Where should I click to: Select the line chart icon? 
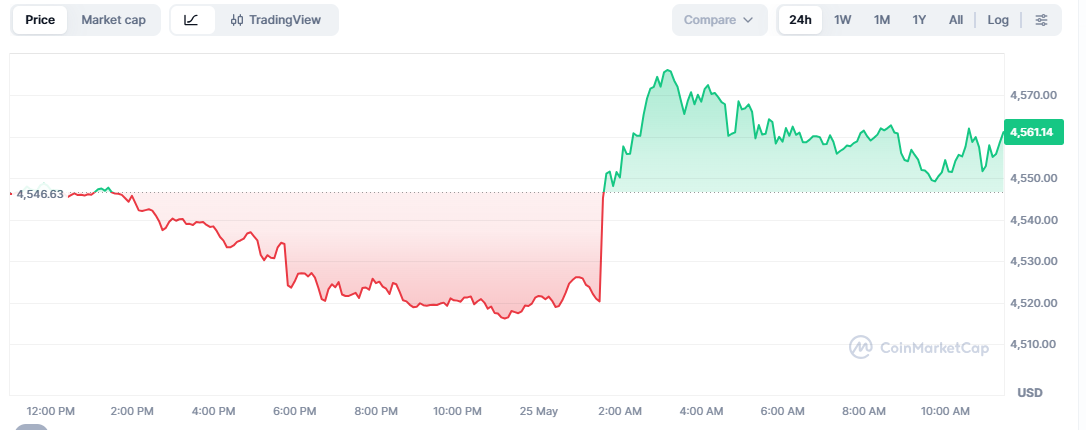coord(191,20)
